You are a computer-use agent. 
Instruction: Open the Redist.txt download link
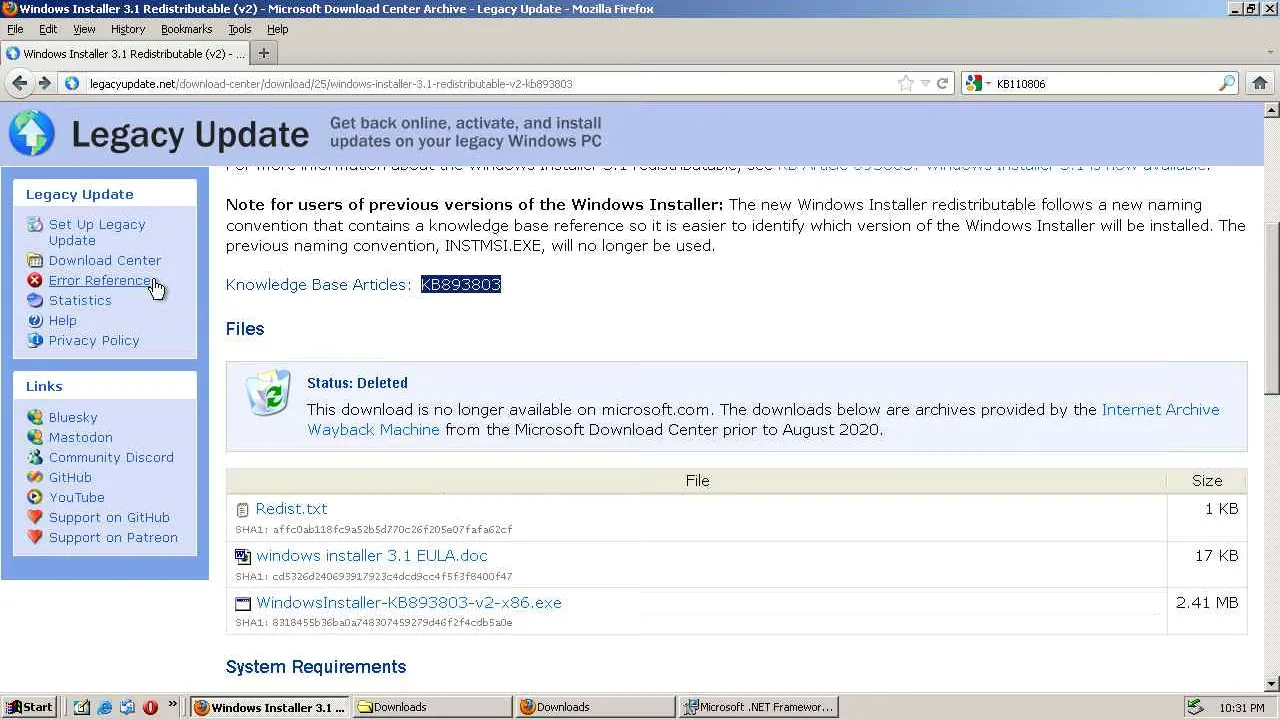[x=291, y=509]
